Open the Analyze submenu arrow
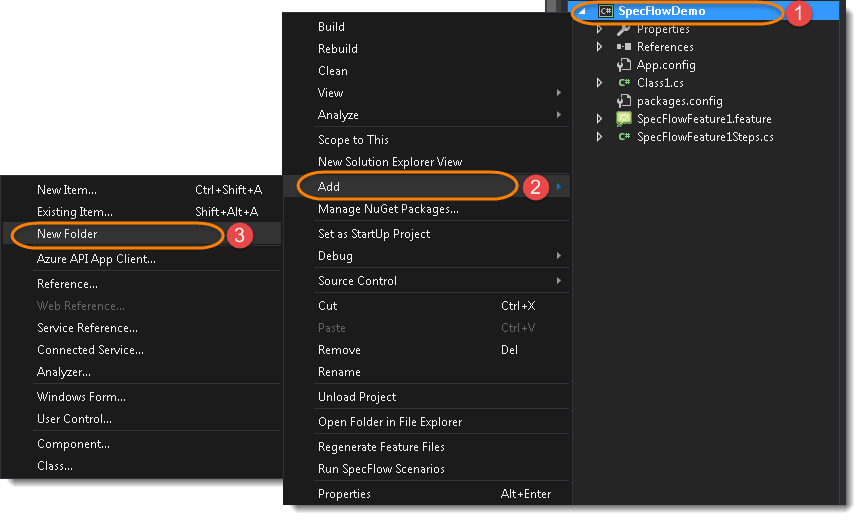861x520 pixels. point(558,115)
